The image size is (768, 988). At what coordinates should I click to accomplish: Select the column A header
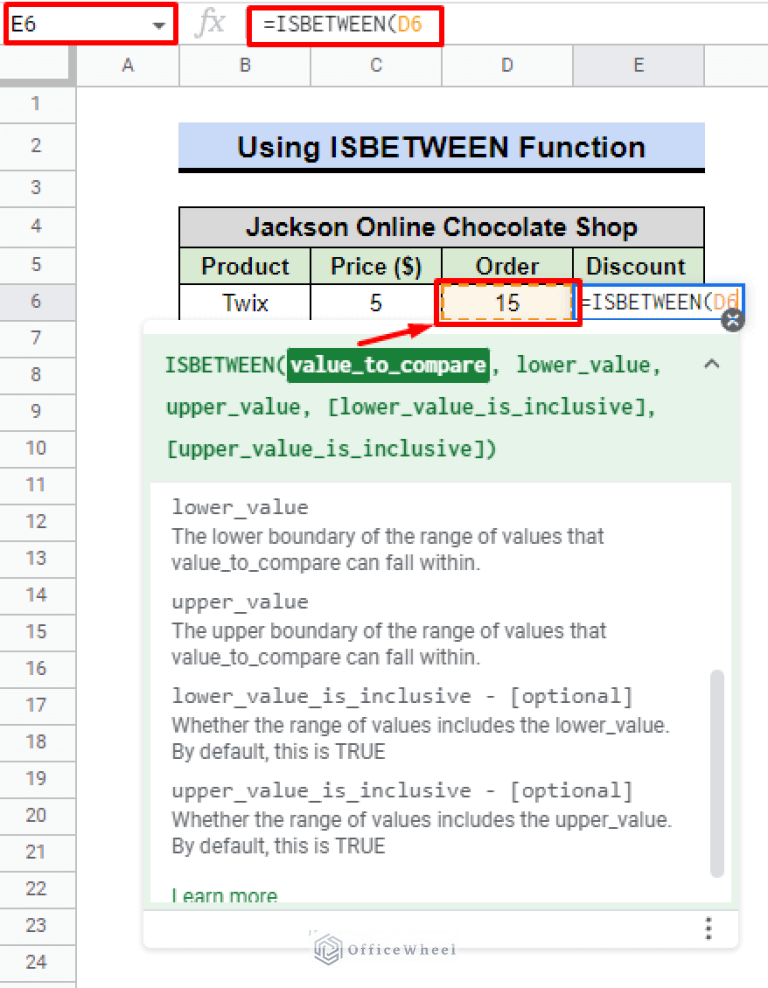[x=127, y=65]
